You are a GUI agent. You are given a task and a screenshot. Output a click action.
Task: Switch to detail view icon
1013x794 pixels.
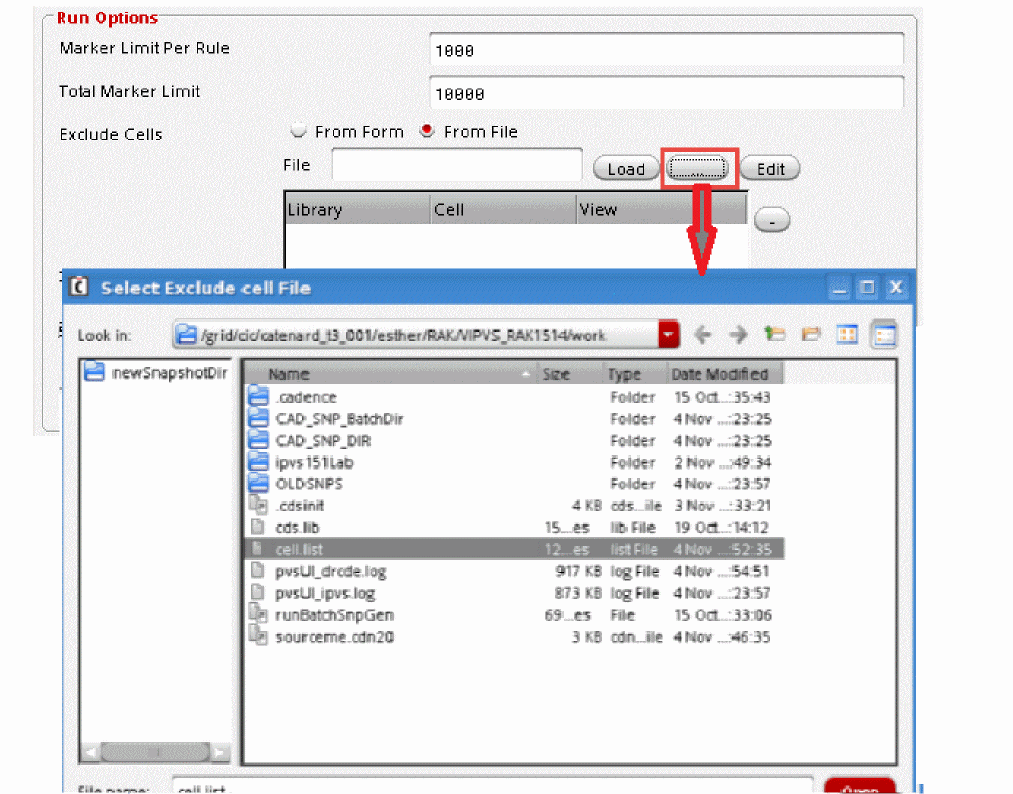[884, 334]
